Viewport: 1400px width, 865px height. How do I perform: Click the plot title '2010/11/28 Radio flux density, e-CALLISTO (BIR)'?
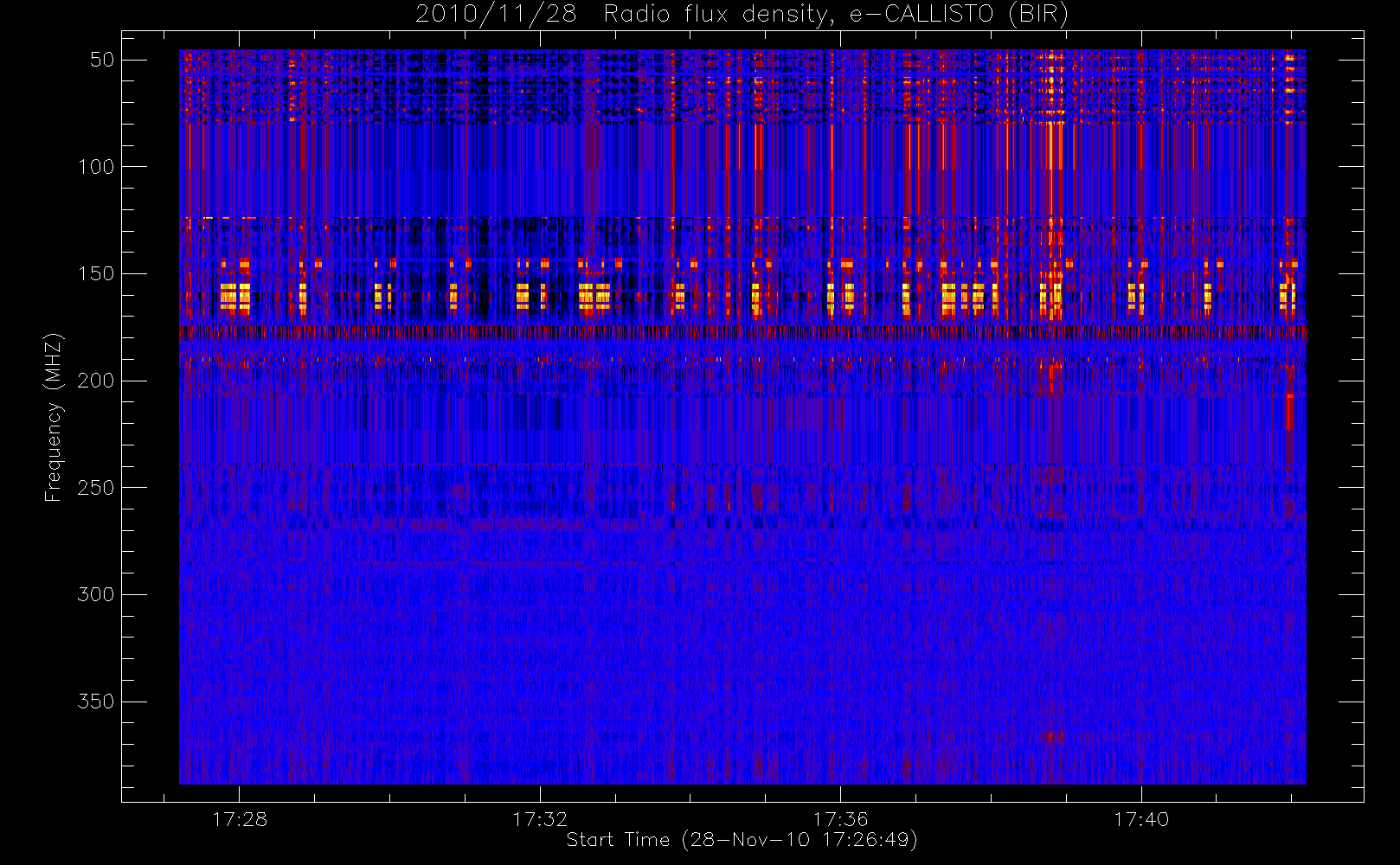(x=742, y=15)
